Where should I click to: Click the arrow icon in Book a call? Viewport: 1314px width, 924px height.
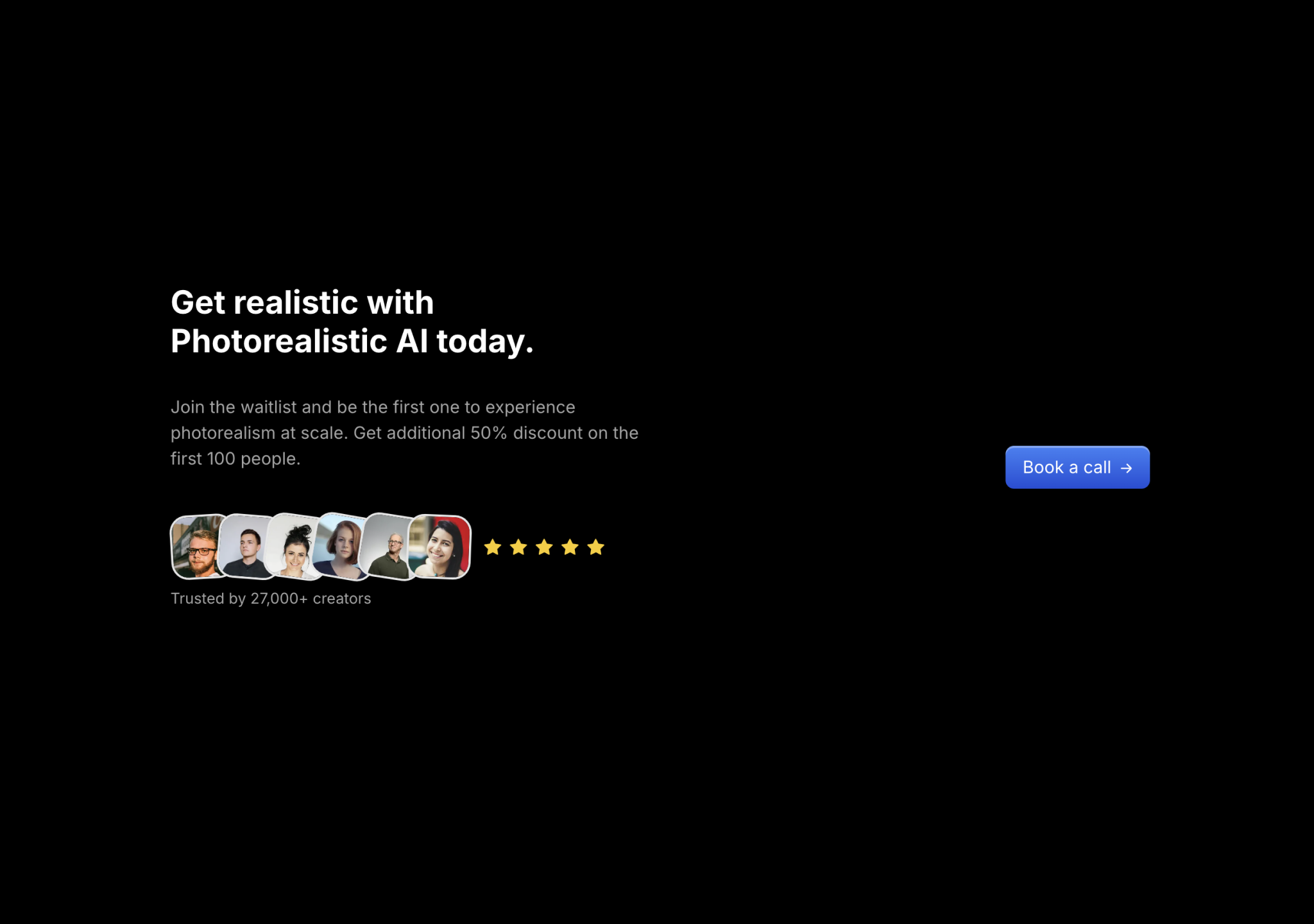pos(1126,468)
